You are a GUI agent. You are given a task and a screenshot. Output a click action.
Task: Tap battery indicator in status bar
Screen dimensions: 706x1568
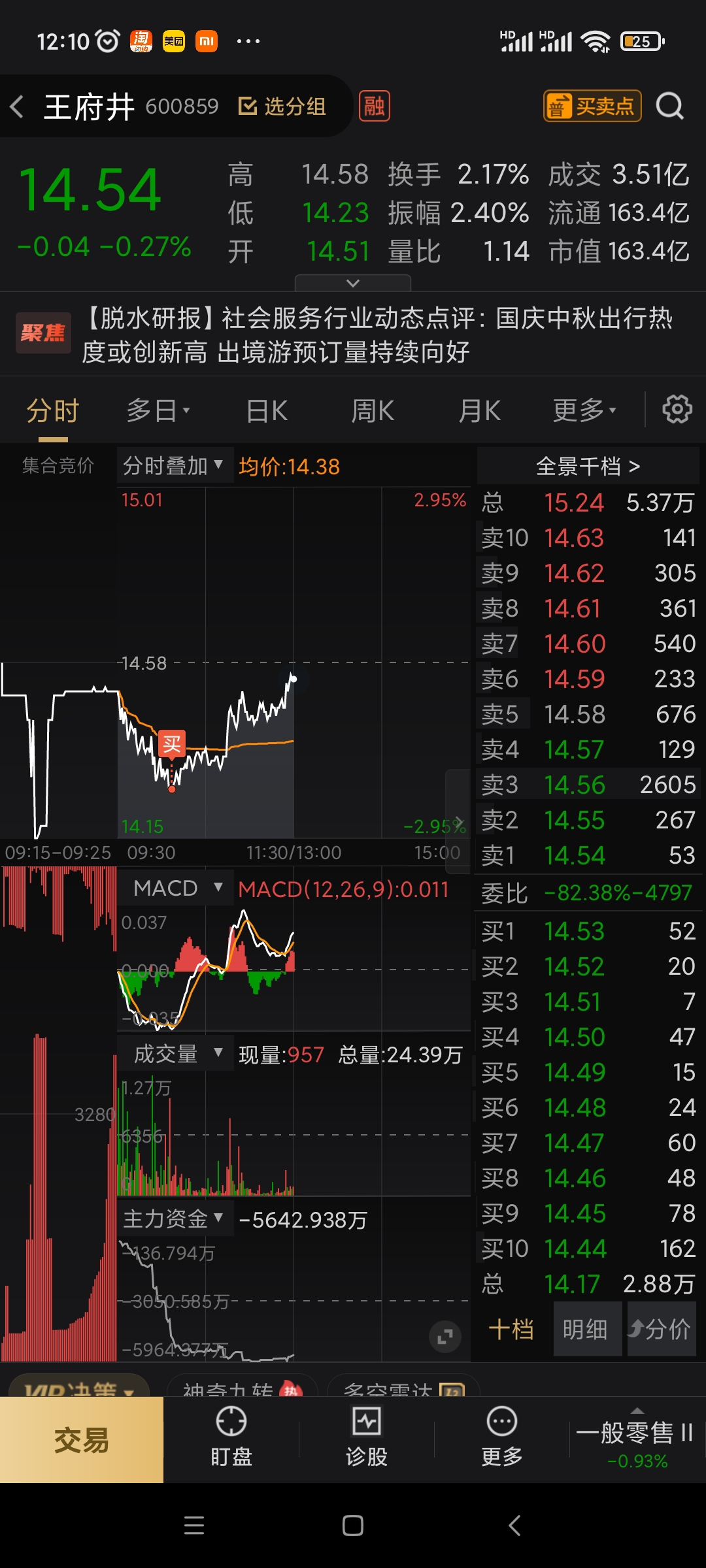pyautogui.click(x=643, y=41)
